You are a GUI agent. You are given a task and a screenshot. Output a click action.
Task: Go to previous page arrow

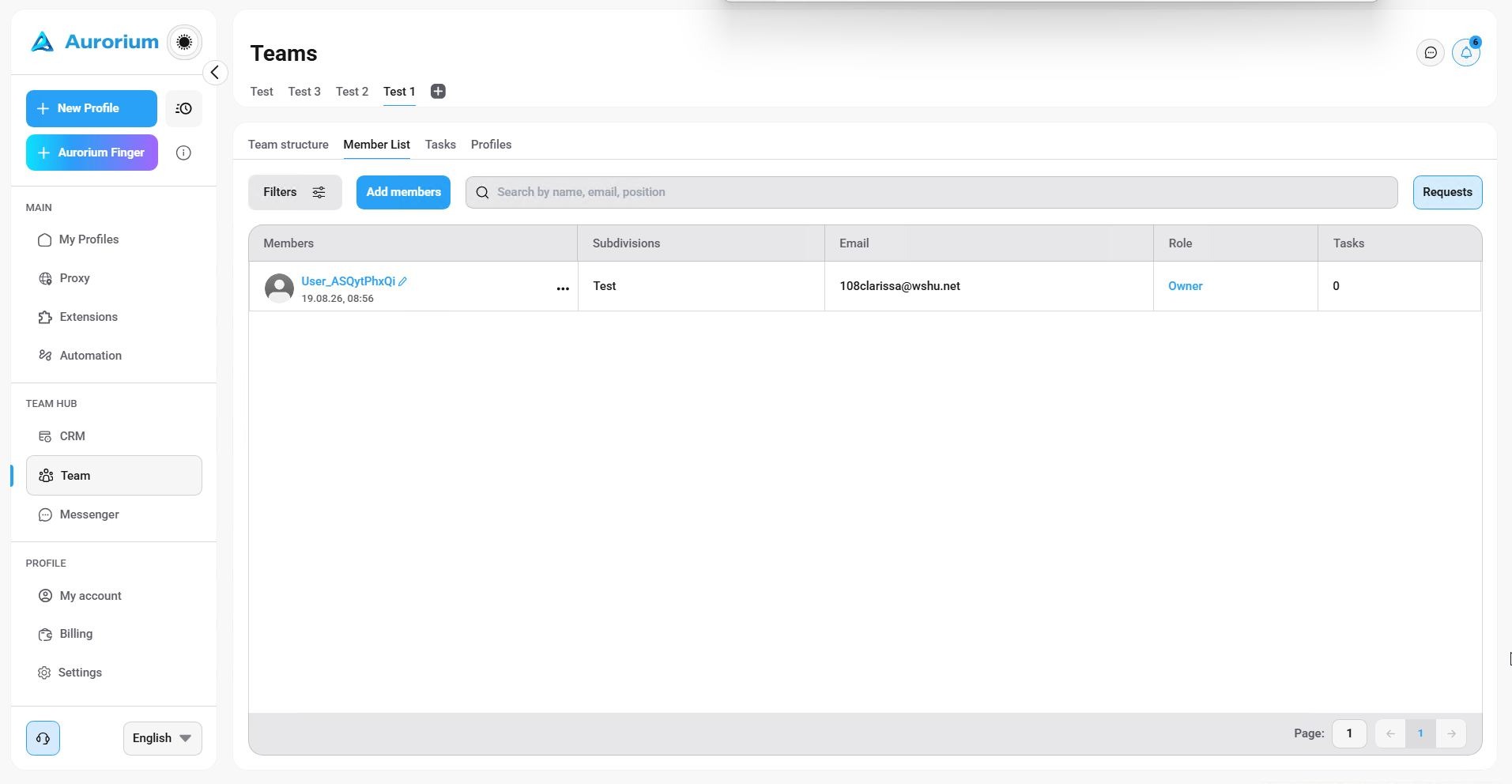pos(1390,734)
